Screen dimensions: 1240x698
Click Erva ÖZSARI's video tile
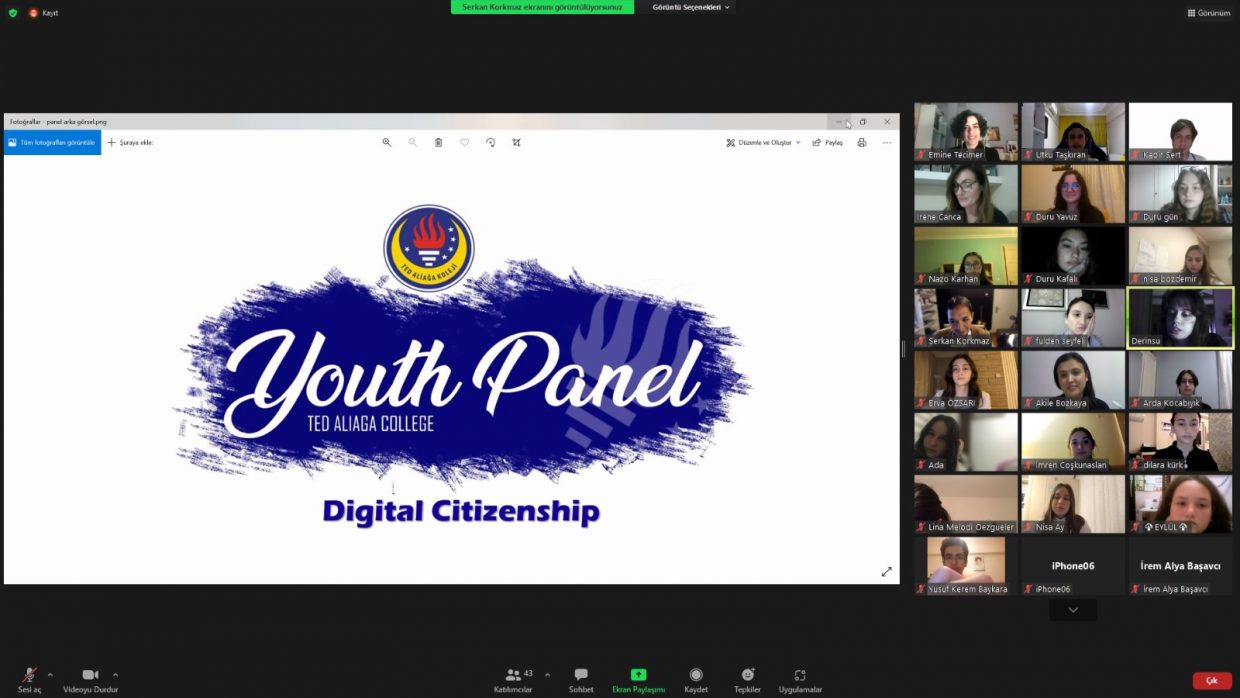966,380
